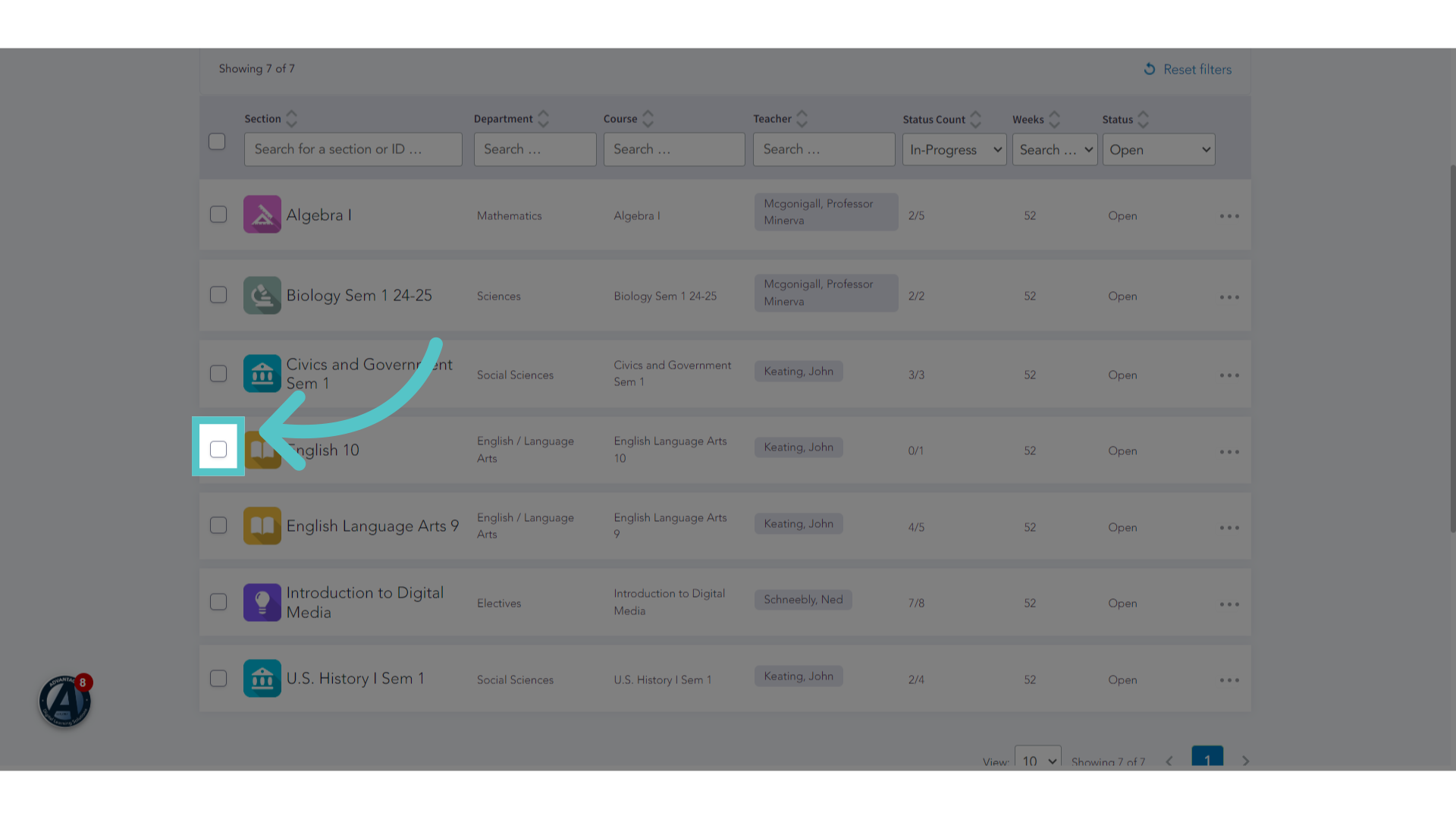Click the page vertical scrollbar

pyautogui.click(x=1452, y=349)
